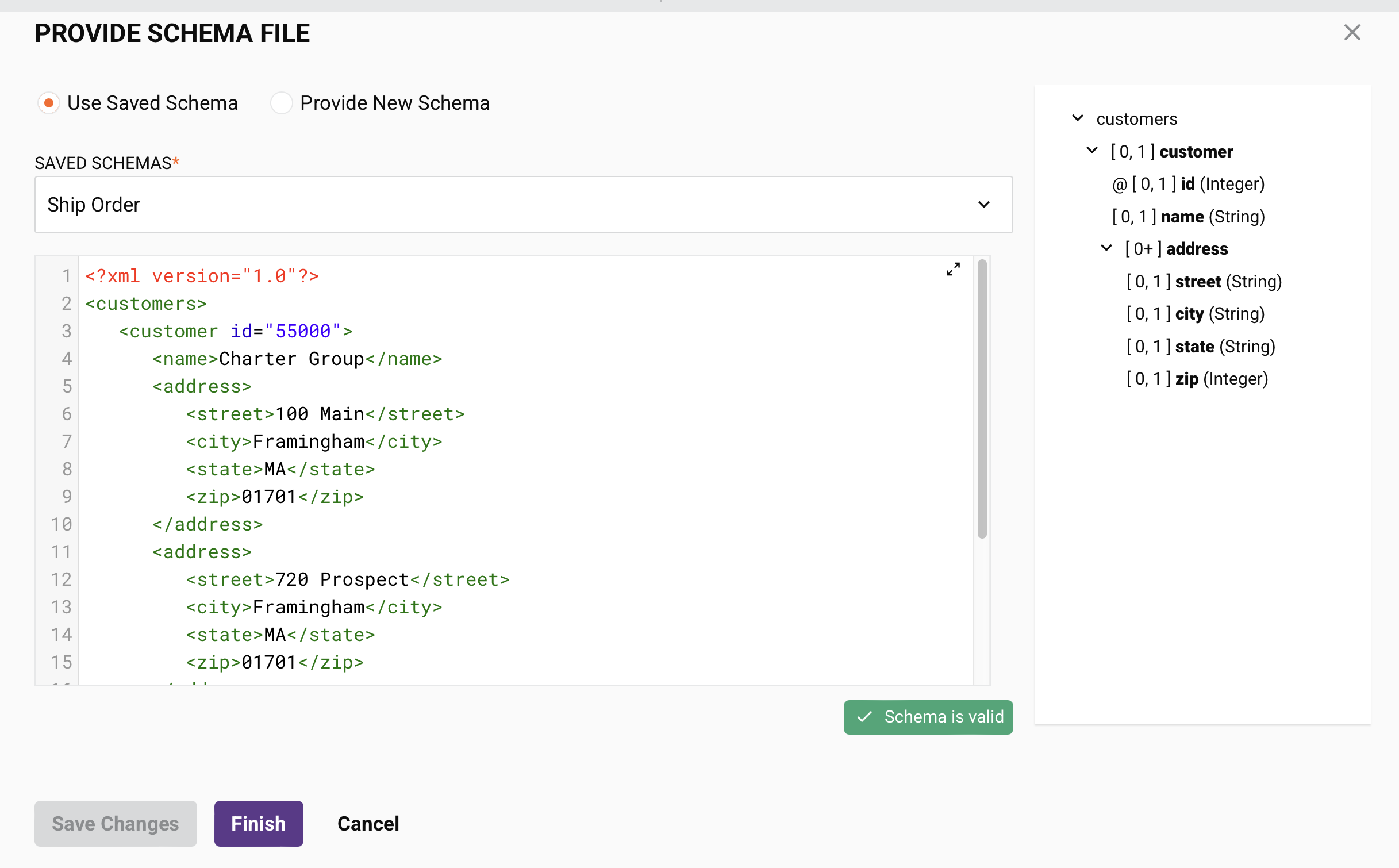
Task: Close the Provide Schema File dialog
Action: coord(1352,32)
